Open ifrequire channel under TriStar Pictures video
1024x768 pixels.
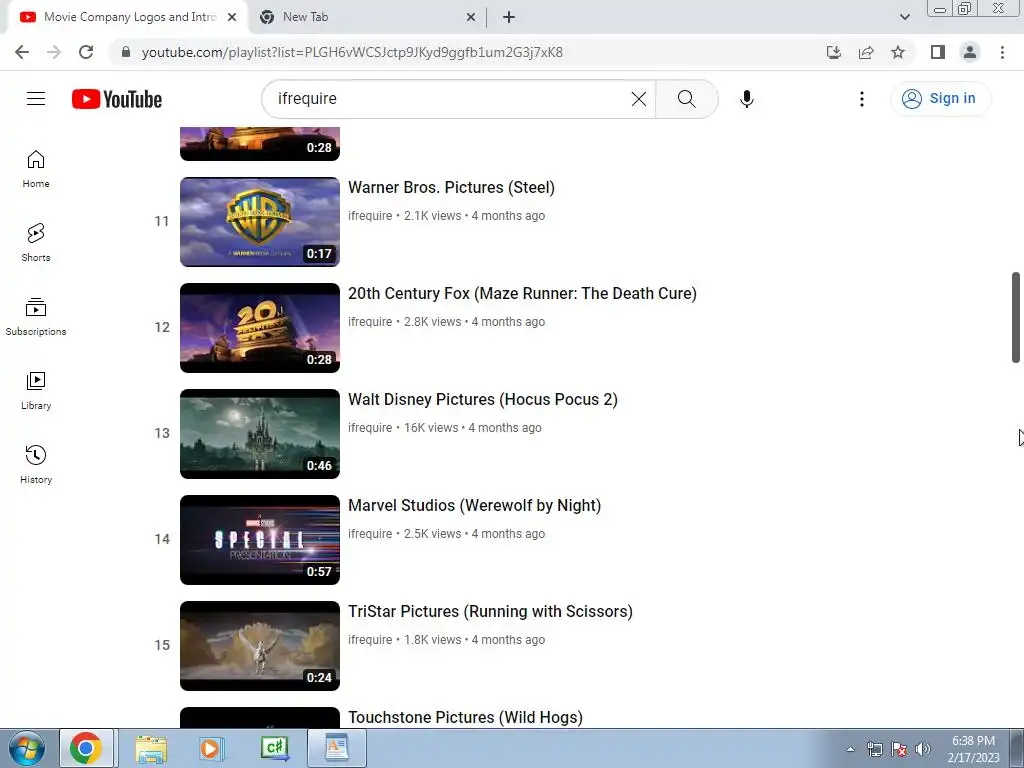370,640
